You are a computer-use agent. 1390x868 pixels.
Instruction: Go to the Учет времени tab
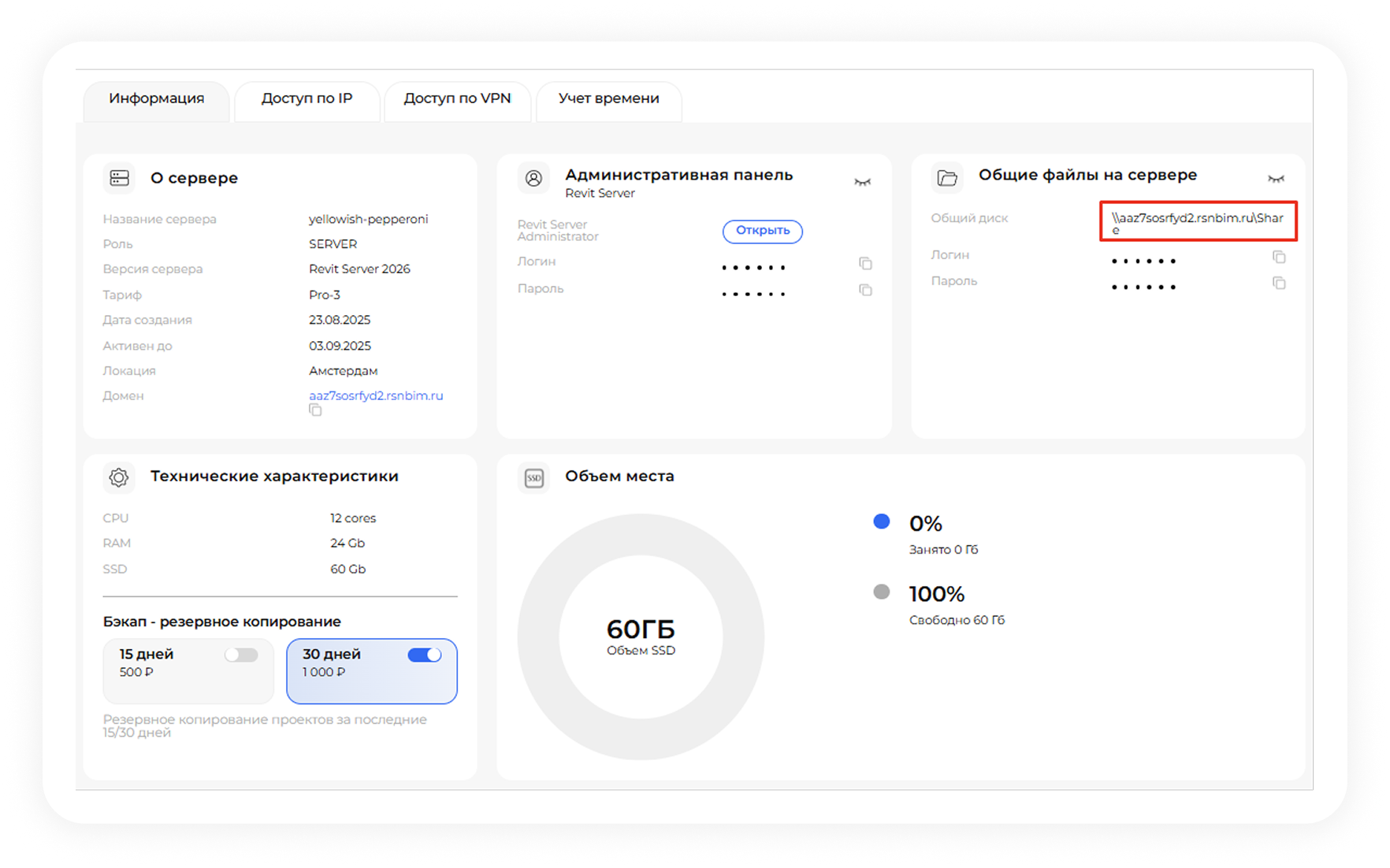608,98
